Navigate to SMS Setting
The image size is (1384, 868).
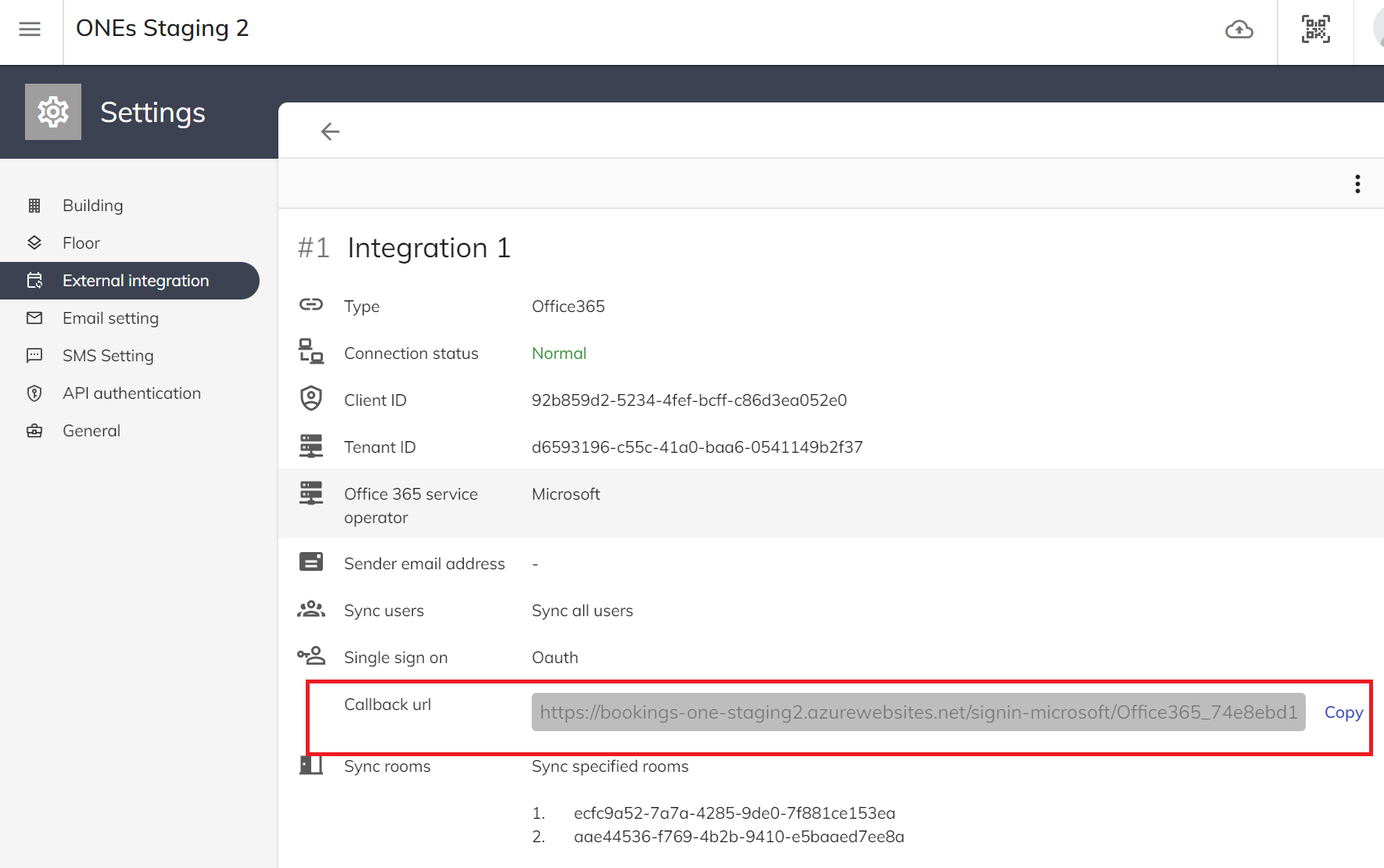tap(108, 356)
